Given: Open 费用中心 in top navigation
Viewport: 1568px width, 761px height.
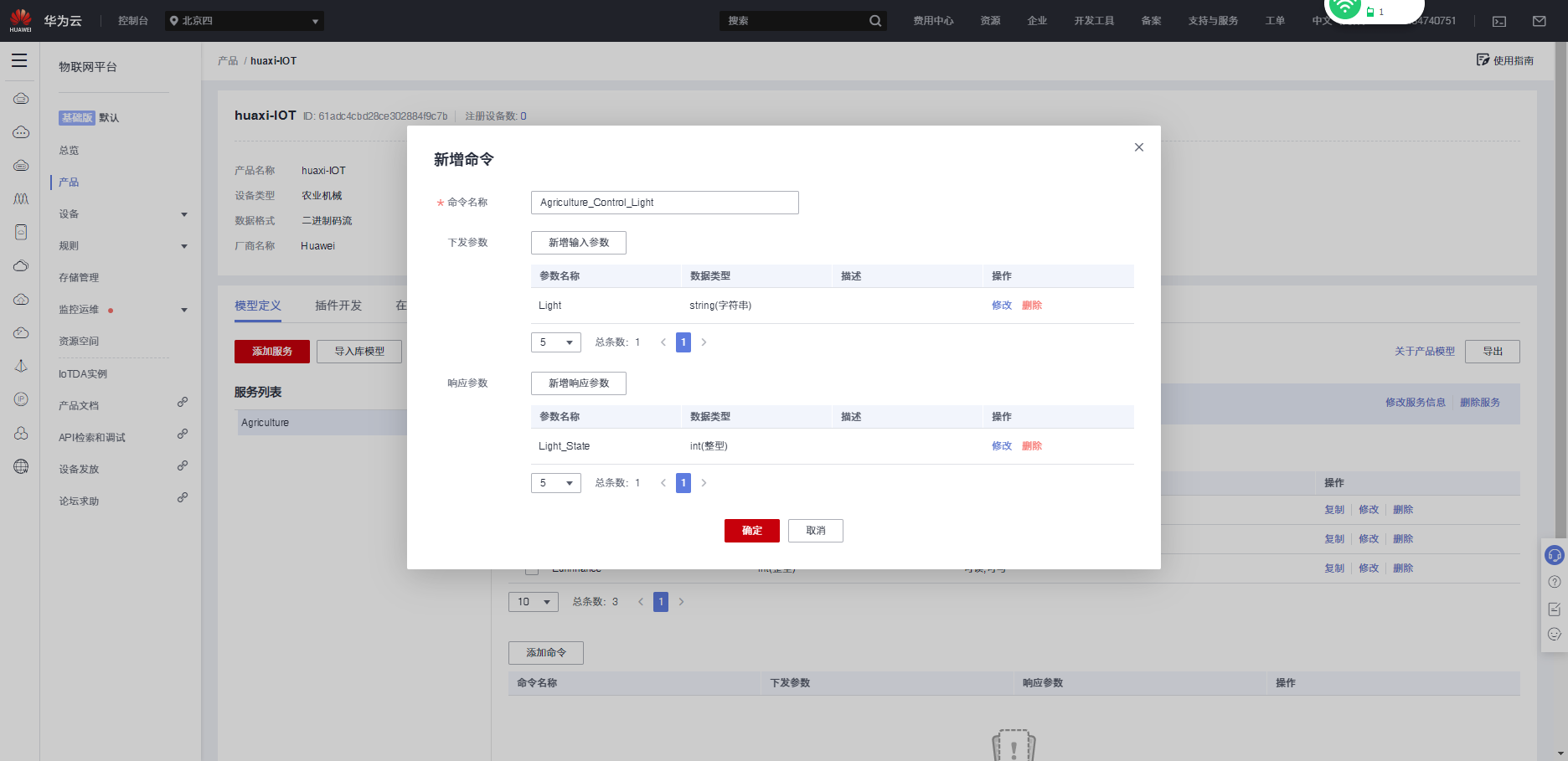Looking at the screenshot, I should [x=933, y=21].
